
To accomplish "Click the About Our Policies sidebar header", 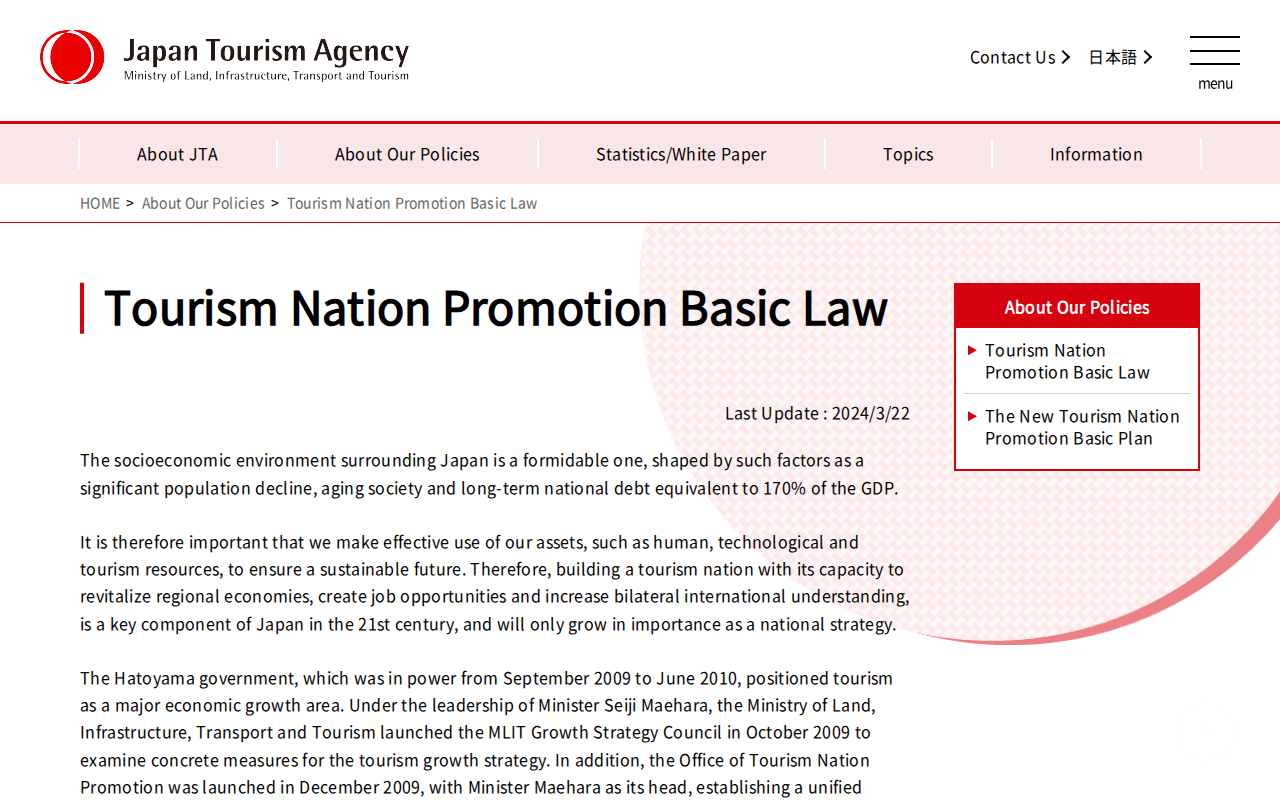I will (1077, 307).
